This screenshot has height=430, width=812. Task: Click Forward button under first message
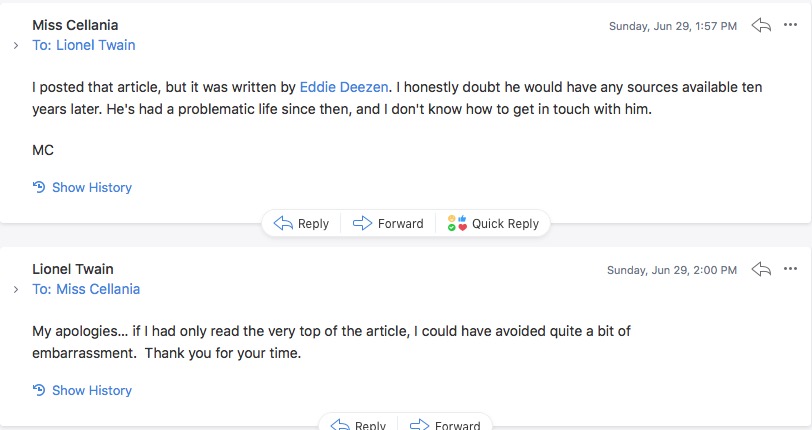click(x=388, y=223)
